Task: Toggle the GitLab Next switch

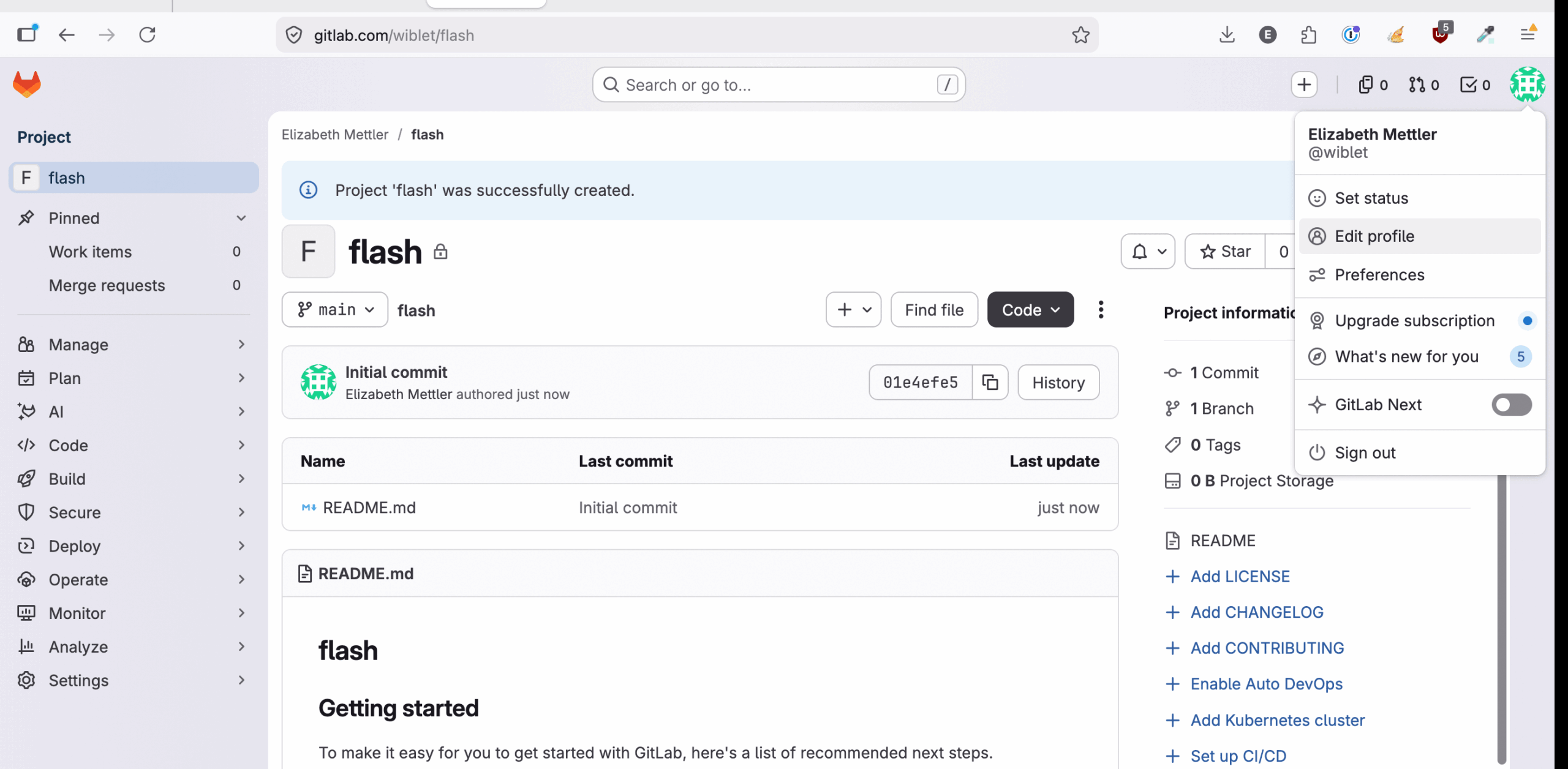Action: pos(1511,405)
